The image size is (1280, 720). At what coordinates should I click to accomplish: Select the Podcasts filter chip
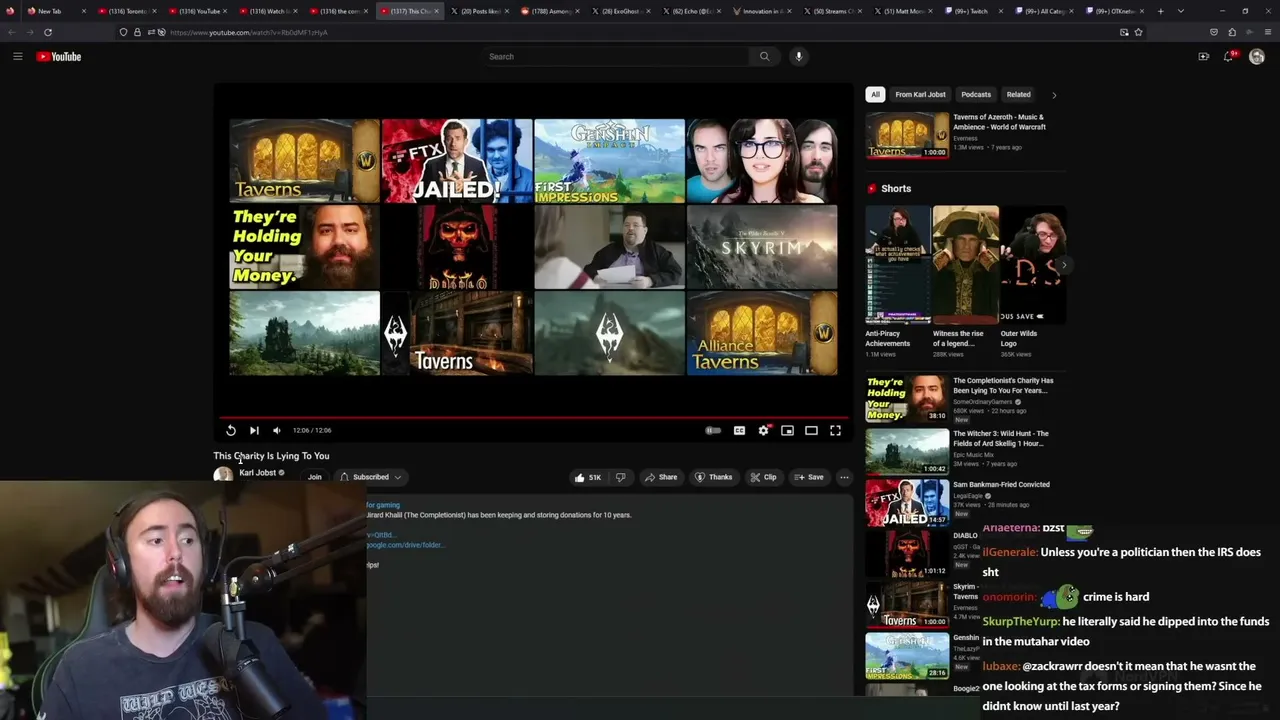[976, 95]
